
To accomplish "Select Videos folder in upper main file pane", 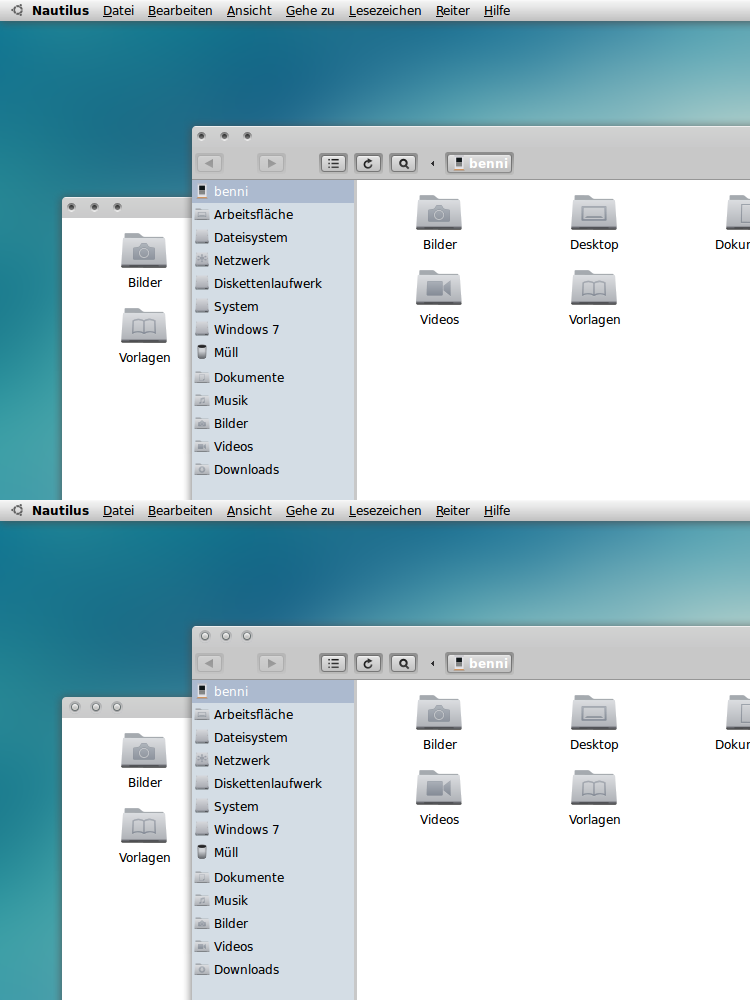I will (439, 298).
